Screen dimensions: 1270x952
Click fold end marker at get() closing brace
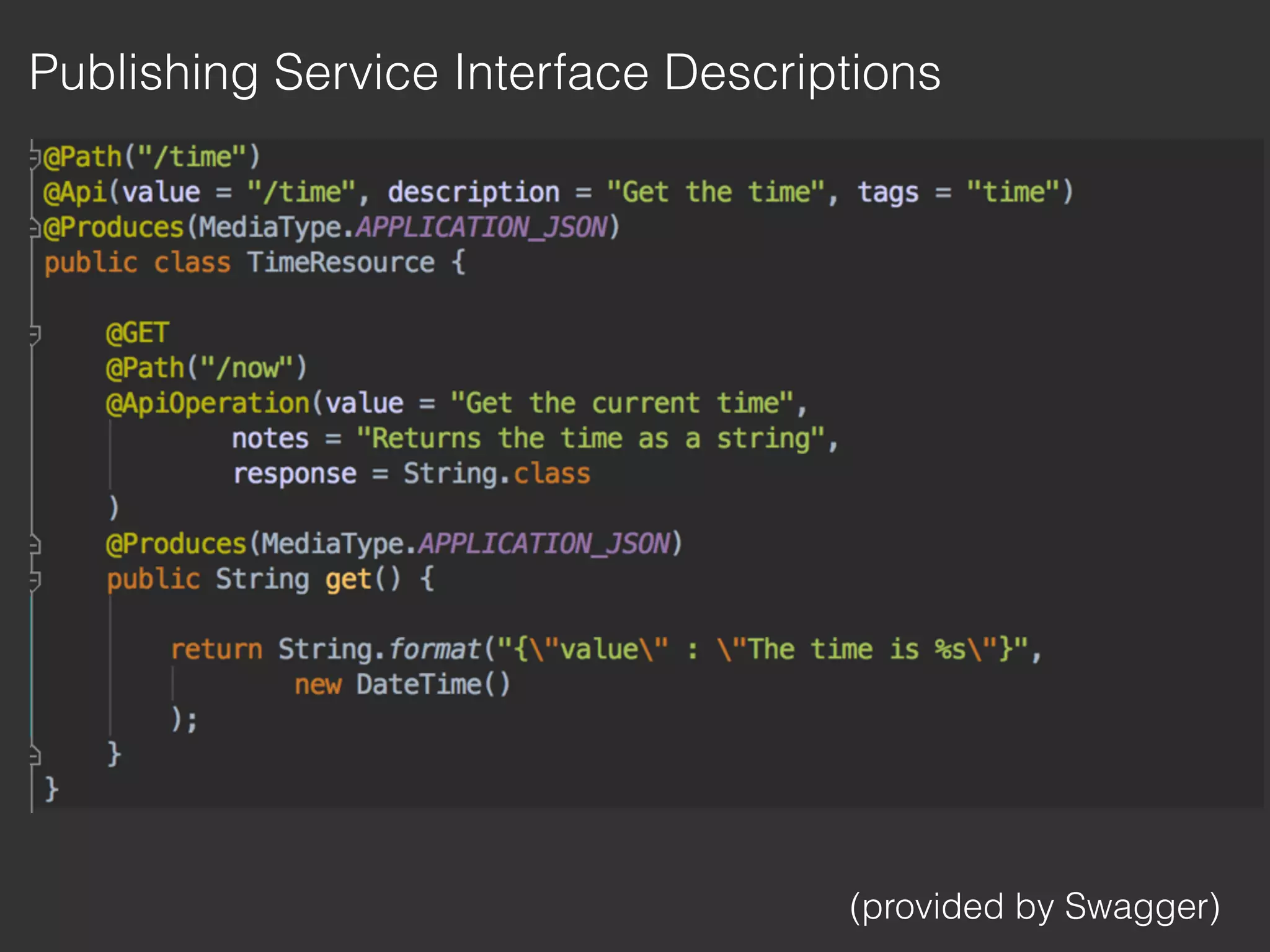point(35,756)
